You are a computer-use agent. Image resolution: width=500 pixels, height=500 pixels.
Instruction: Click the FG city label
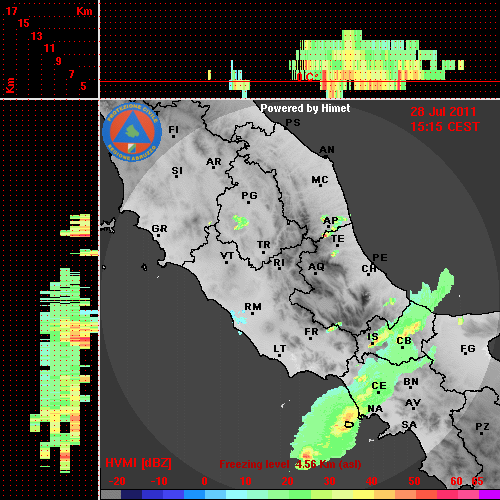coord(468,349)
